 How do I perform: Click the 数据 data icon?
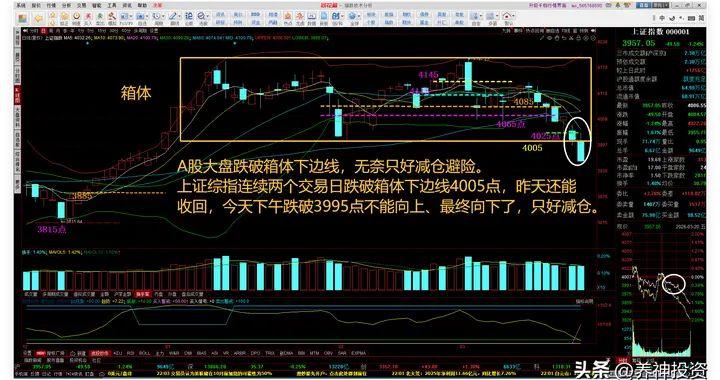point(311,18)
